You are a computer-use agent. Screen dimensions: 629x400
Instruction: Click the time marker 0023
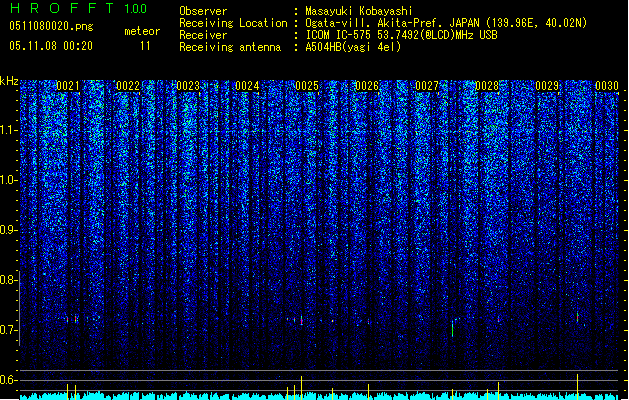tap(188, 86)
